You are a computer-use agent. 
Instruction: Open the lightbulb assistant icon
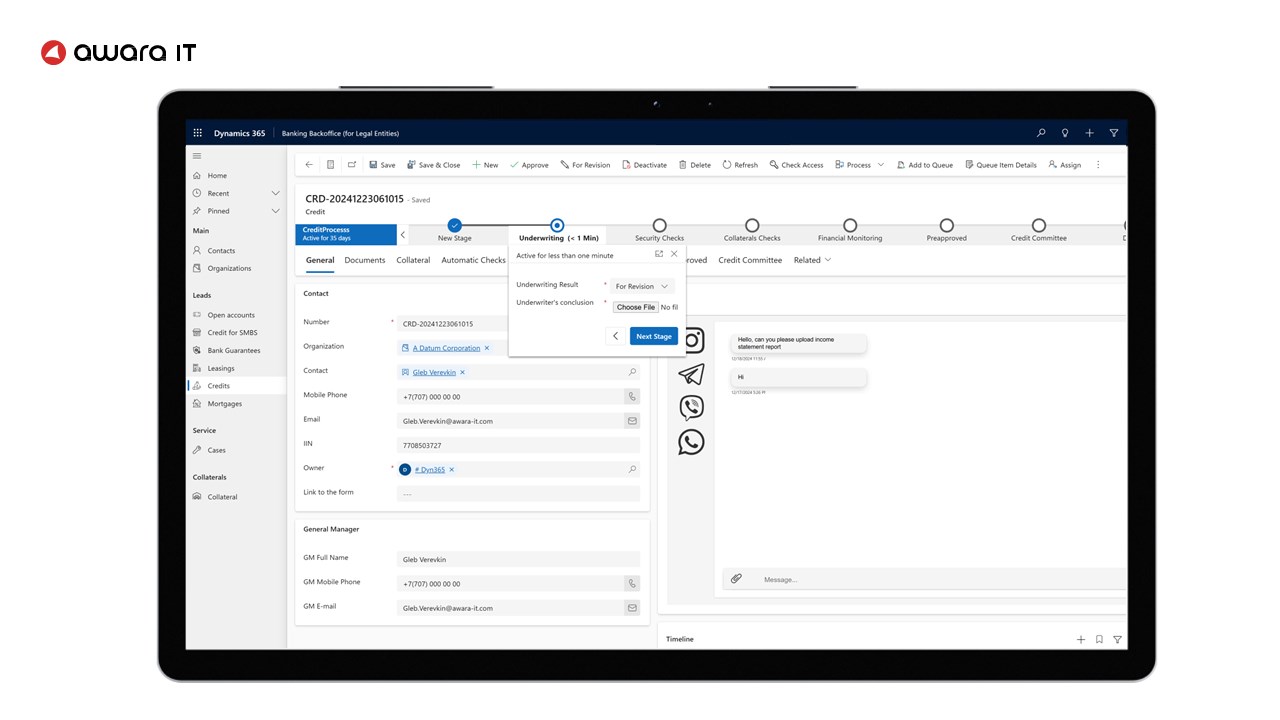pos(1065,133)
